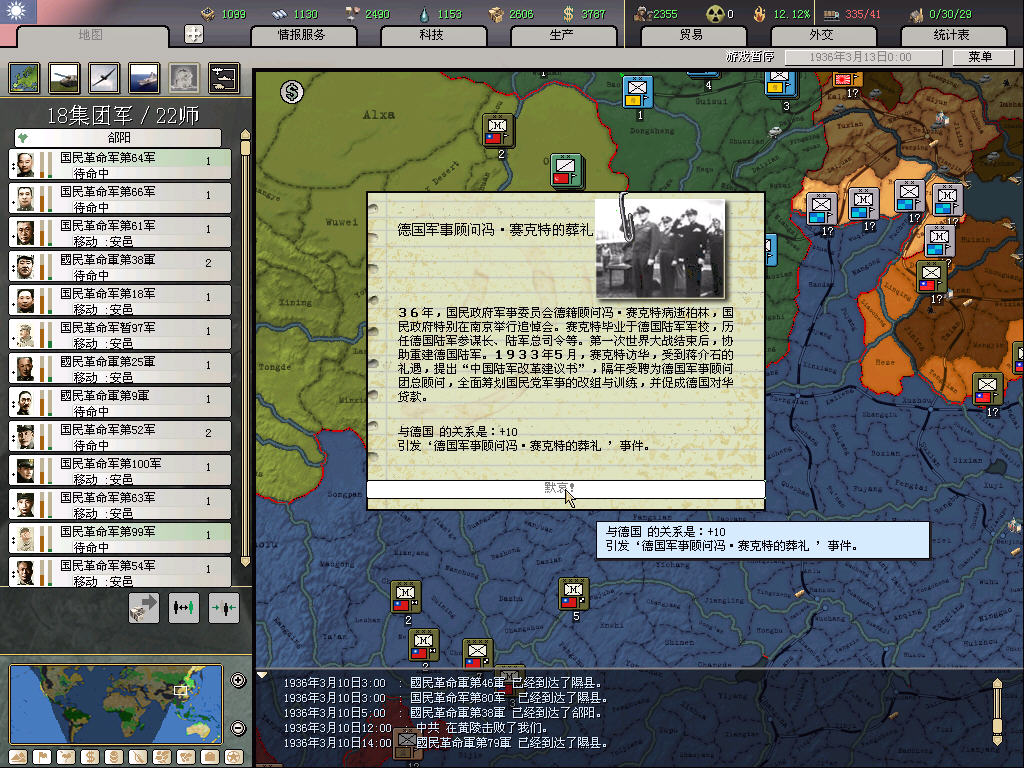Select 国民革命军第52军 in the army list
The image size is (1024, 768).
120,436
